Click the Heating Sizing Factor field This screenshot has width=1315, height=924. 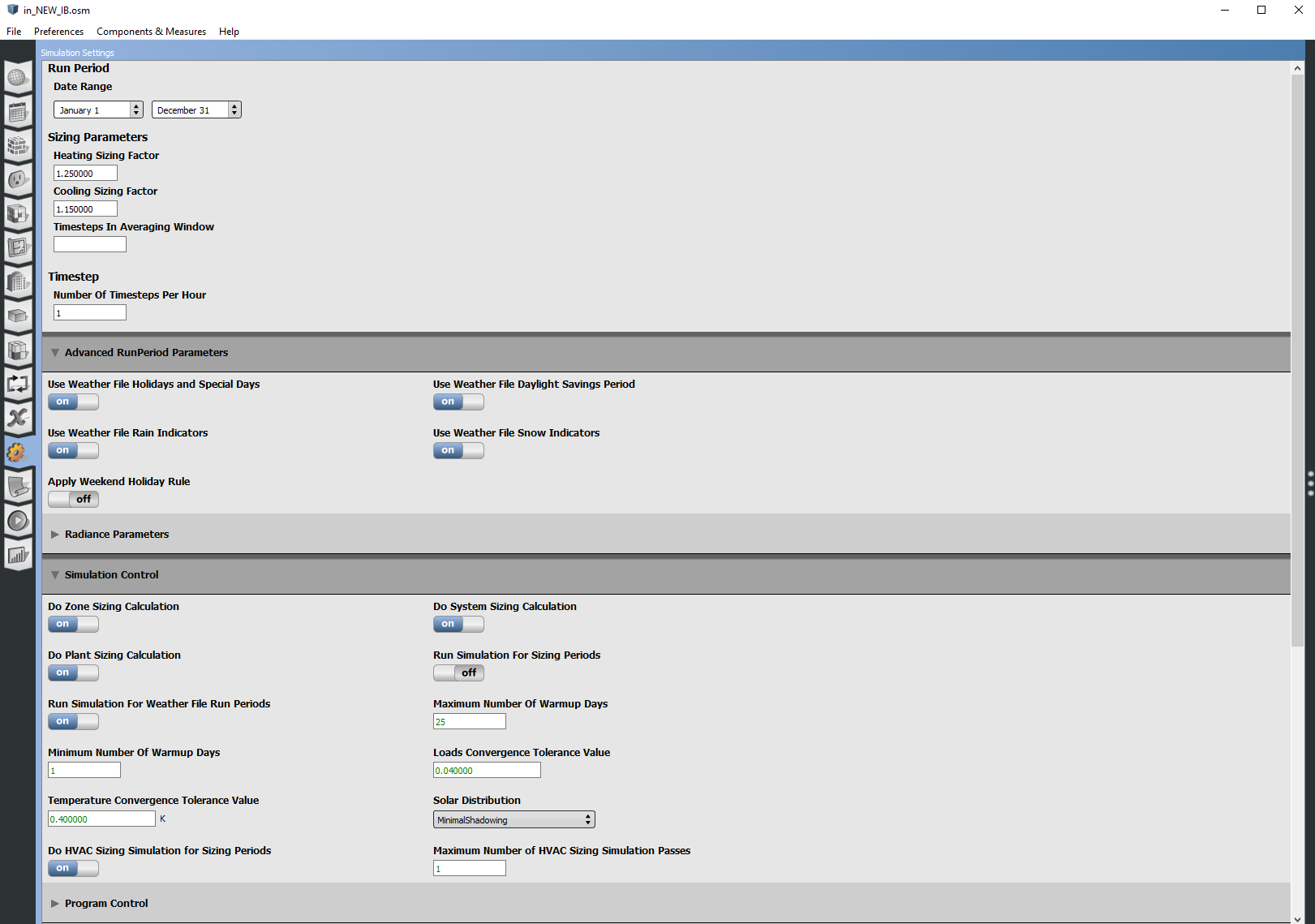point(85,173)
